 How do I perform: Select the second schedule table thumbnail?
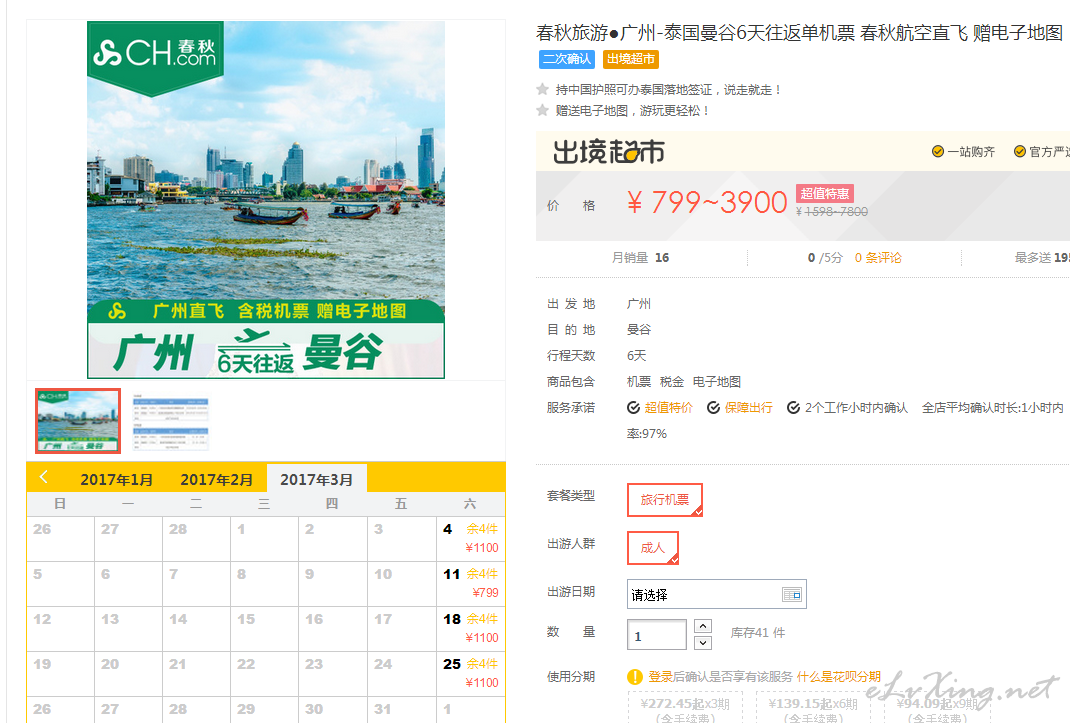point(170,421)
